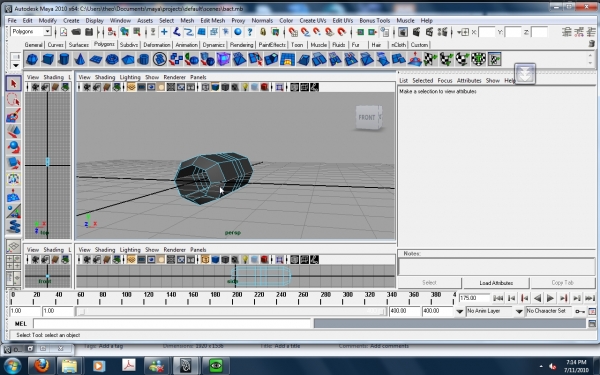This screenshot has height=375, width=600.
Task: Toggle the curves selection mask
Action: [189, 32]
